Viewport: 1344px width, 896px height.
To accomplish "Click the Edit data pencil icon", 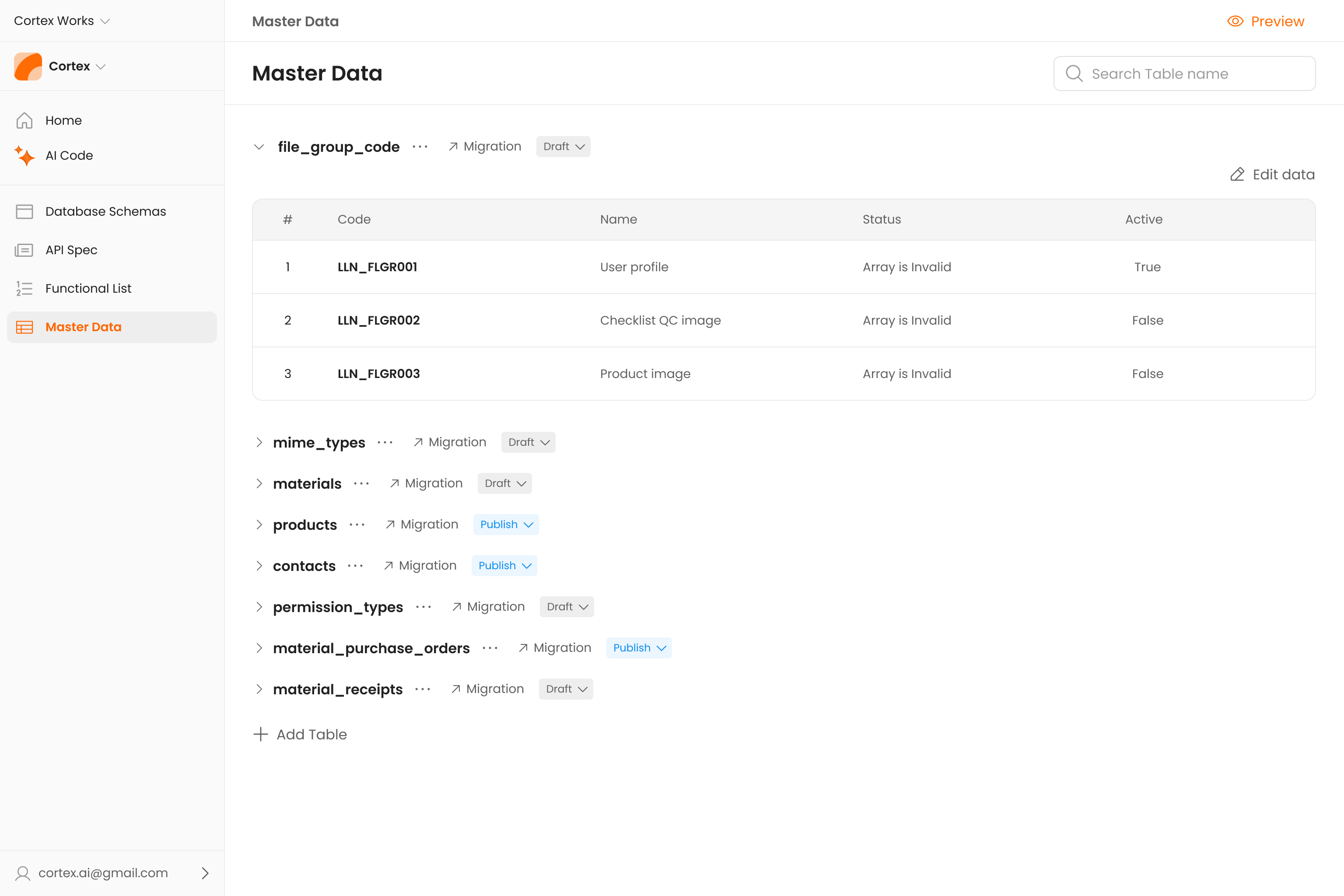I will (1237, 174).
